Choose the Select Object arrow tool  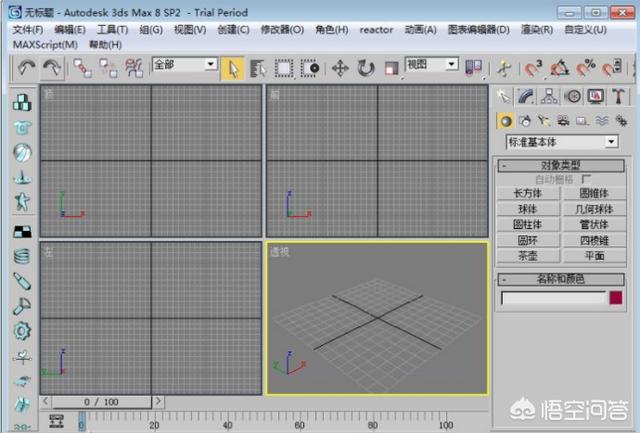coord(232,69)
